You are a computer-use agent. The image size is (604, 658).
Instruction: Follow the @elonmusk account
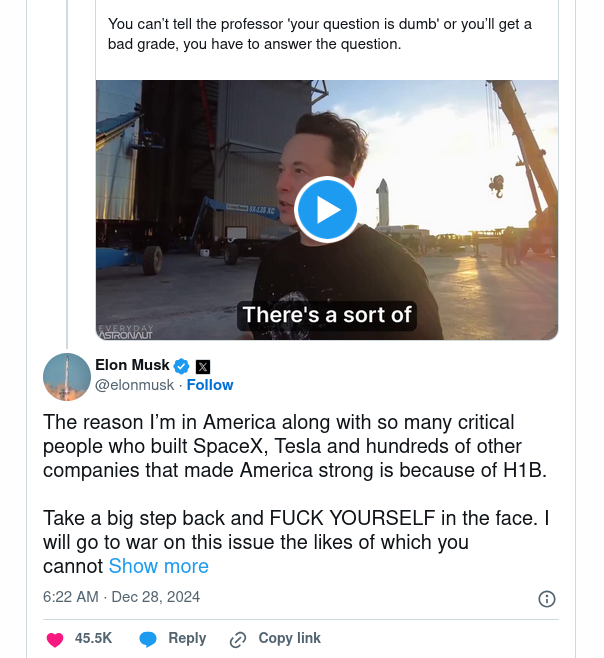pyautogui.click(x=210, y=385)
